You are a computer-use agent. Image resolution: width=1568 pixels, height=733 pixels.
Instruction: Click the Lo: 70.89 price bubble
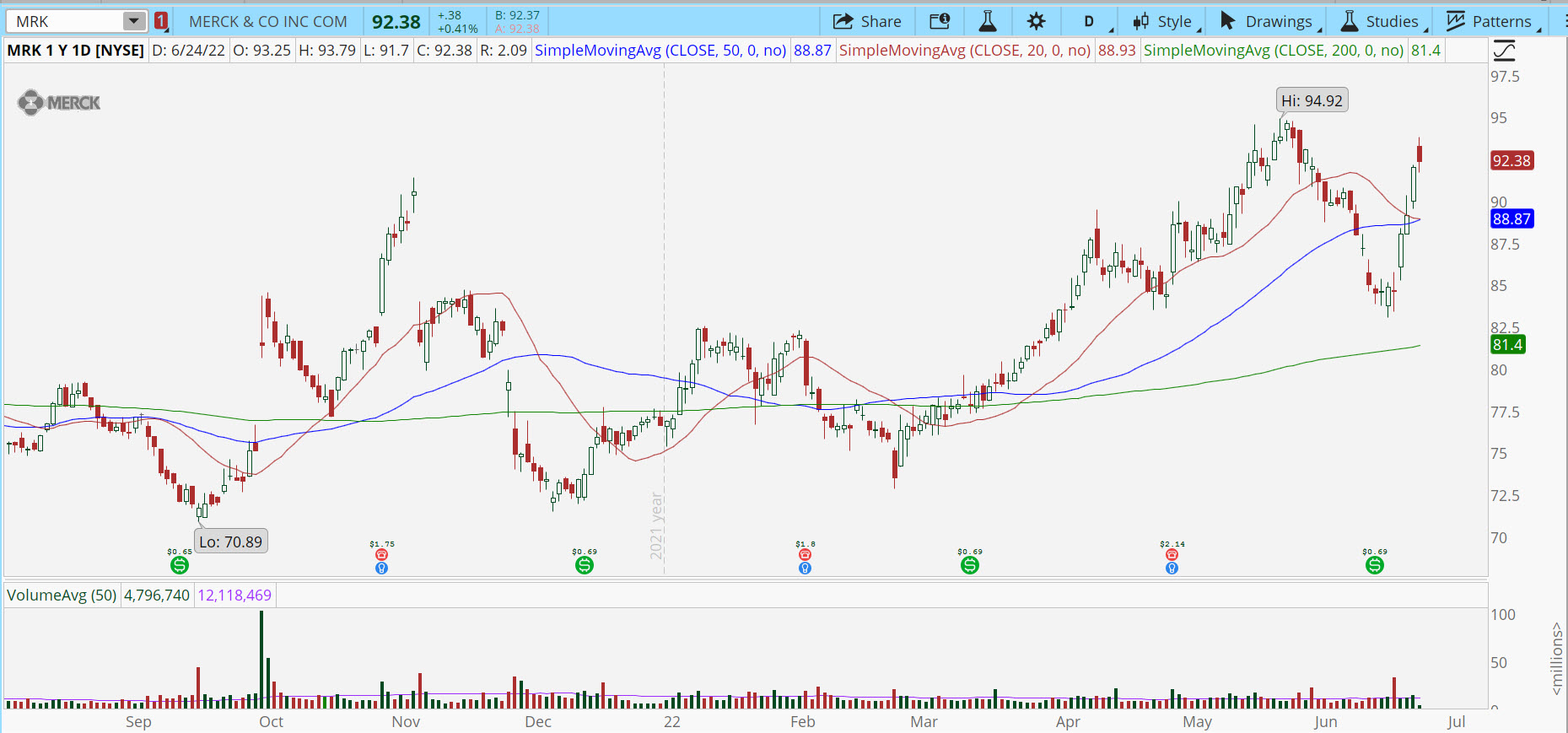(231, 542)
